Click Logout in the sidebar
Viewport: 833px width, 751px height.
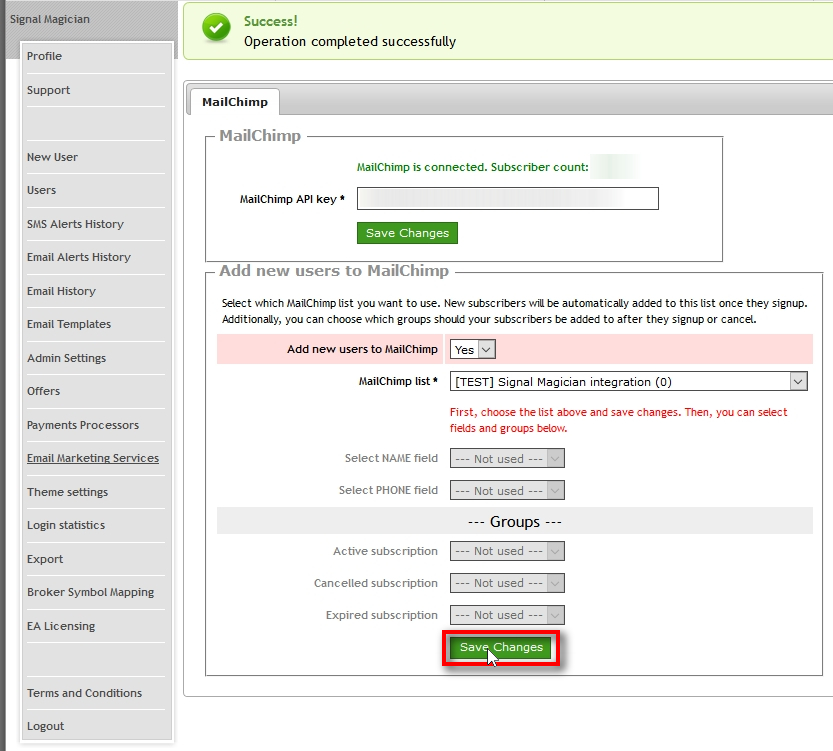click(x=45, y=726)
